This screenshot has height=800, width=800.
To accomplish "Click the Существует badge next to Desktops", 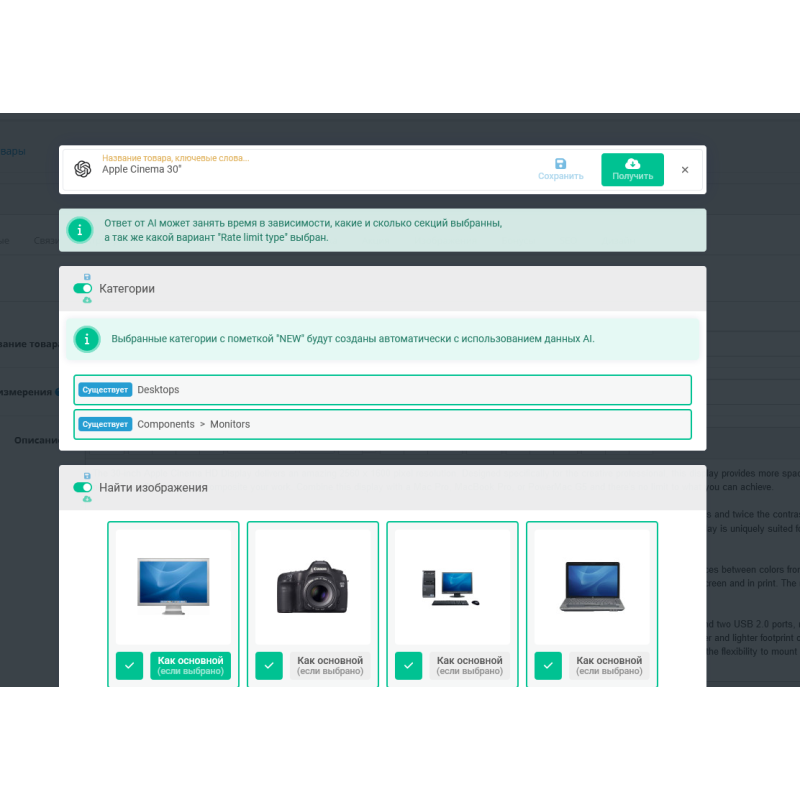I will [105, 390].
